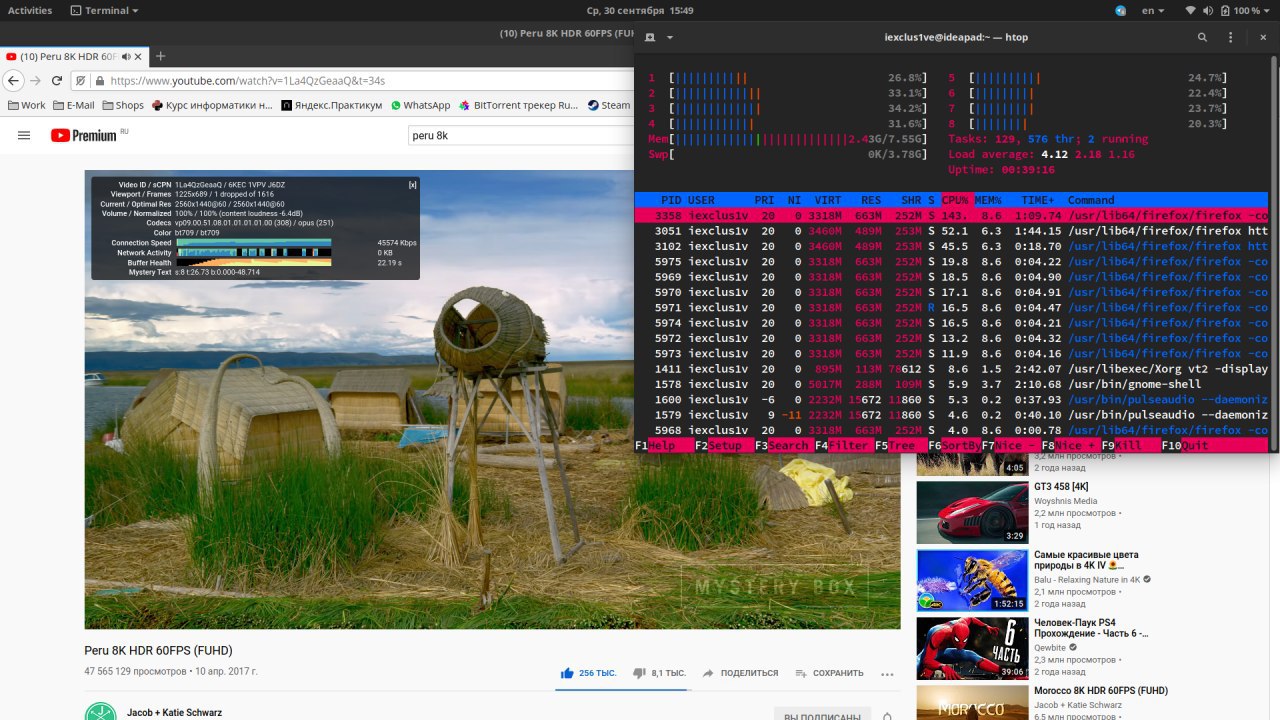Open the GT3 458 [4K] video thumbnail

click(x=972, y=512)
